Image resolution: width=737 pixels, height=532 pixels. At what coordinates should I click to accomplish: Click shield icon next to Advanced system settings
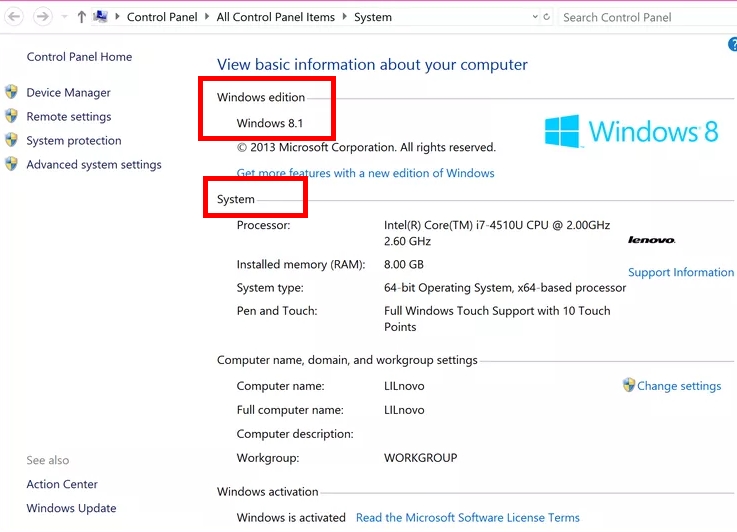[12, 164]
